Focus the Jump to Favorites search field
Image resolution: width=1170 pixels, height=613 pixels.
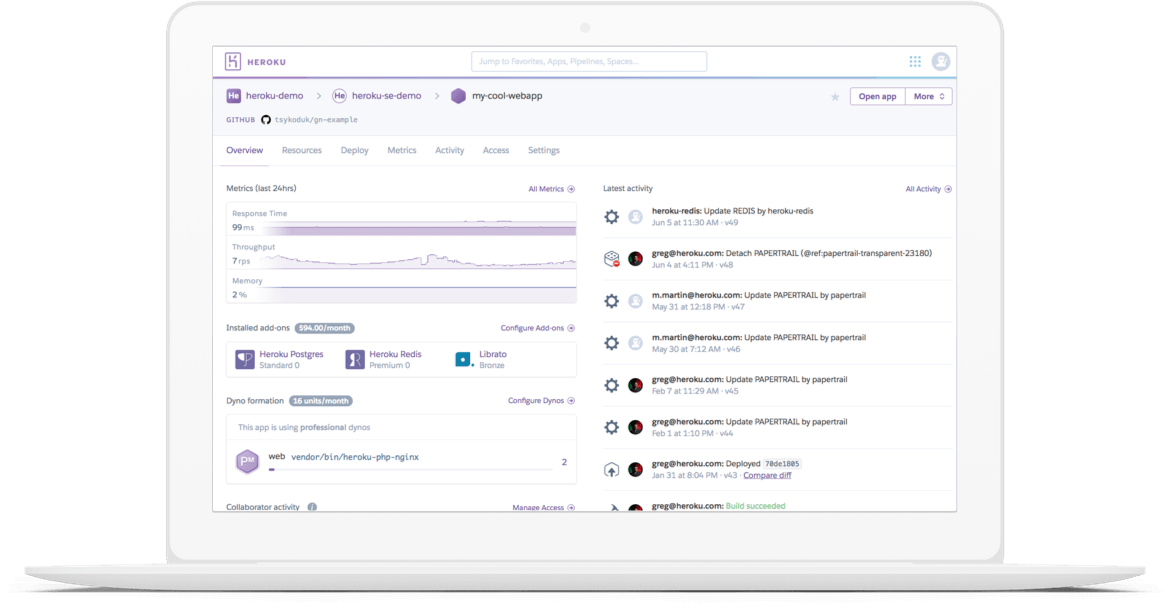click(x=589, y=62)
